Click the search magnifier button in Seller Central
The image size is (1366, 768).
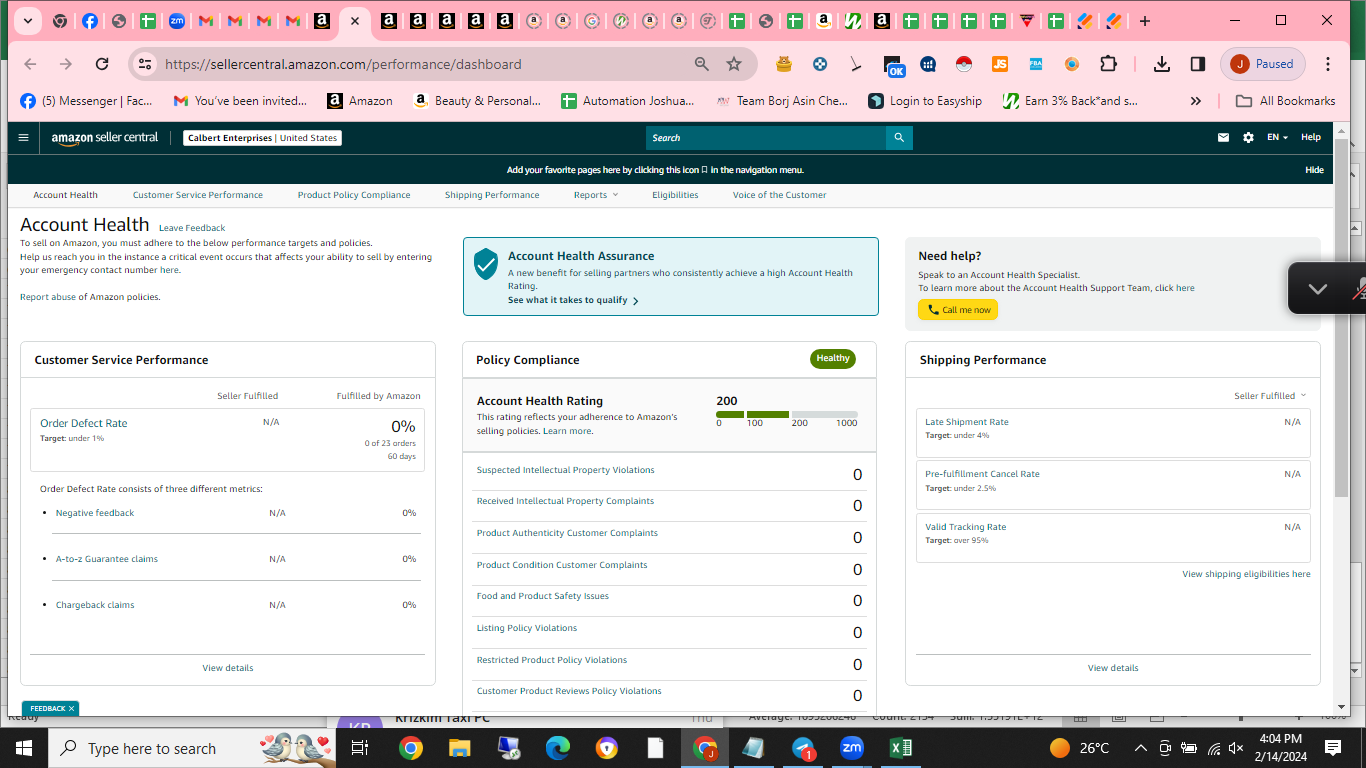pyautogui.click(x=899, y=138)
